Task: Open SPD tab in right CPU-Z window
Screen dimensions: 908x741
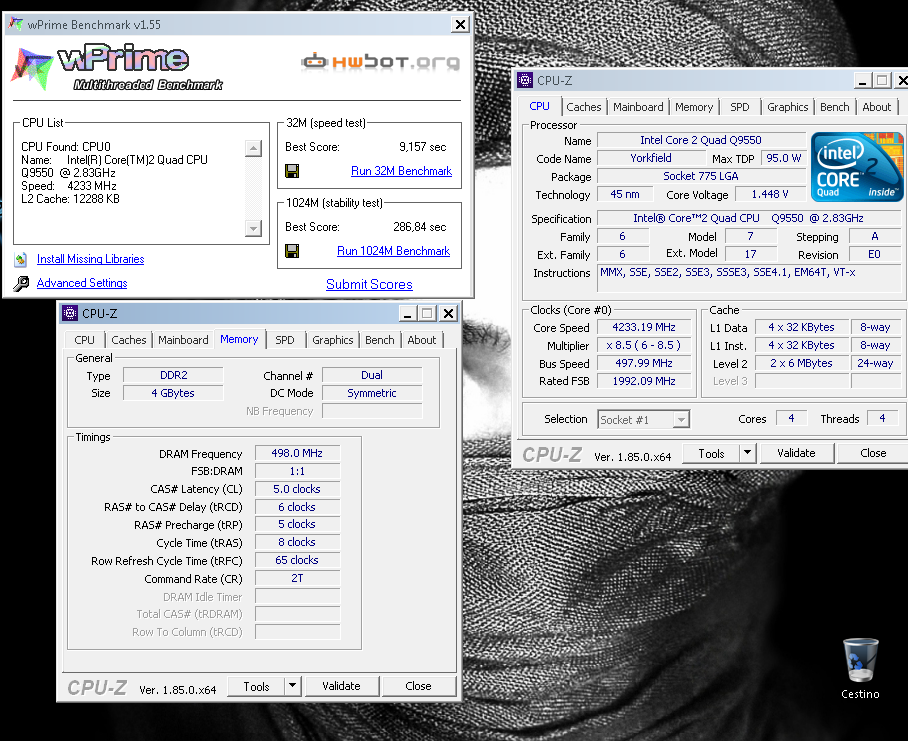Action: 739,107
